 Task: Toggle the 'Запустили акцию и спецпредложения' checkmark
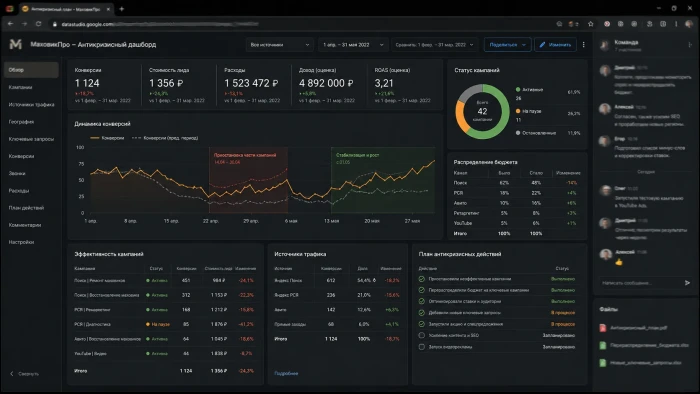click(x=421, y=324)
